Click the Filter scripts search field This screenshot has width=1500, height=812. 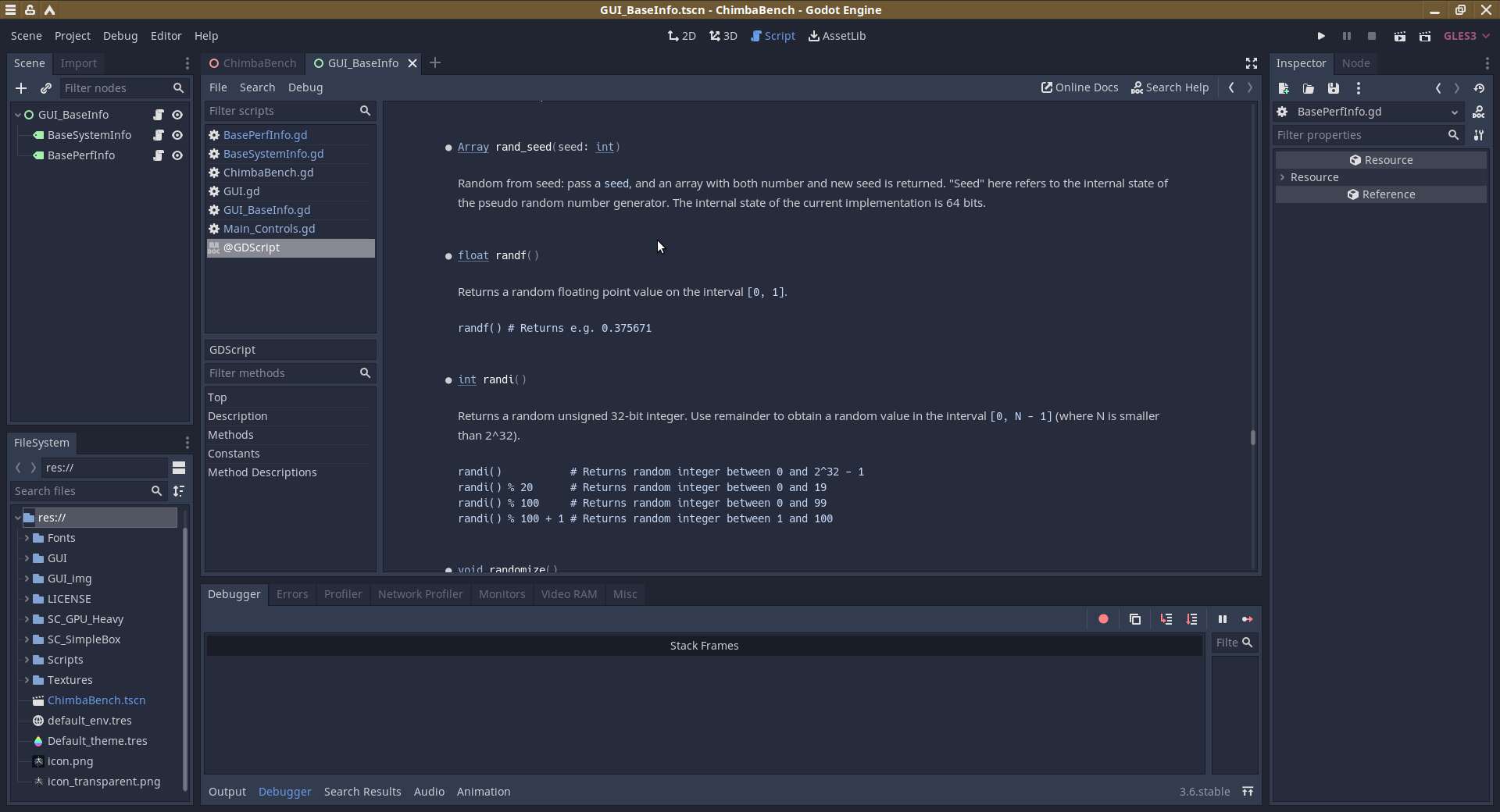coord(281,111)
